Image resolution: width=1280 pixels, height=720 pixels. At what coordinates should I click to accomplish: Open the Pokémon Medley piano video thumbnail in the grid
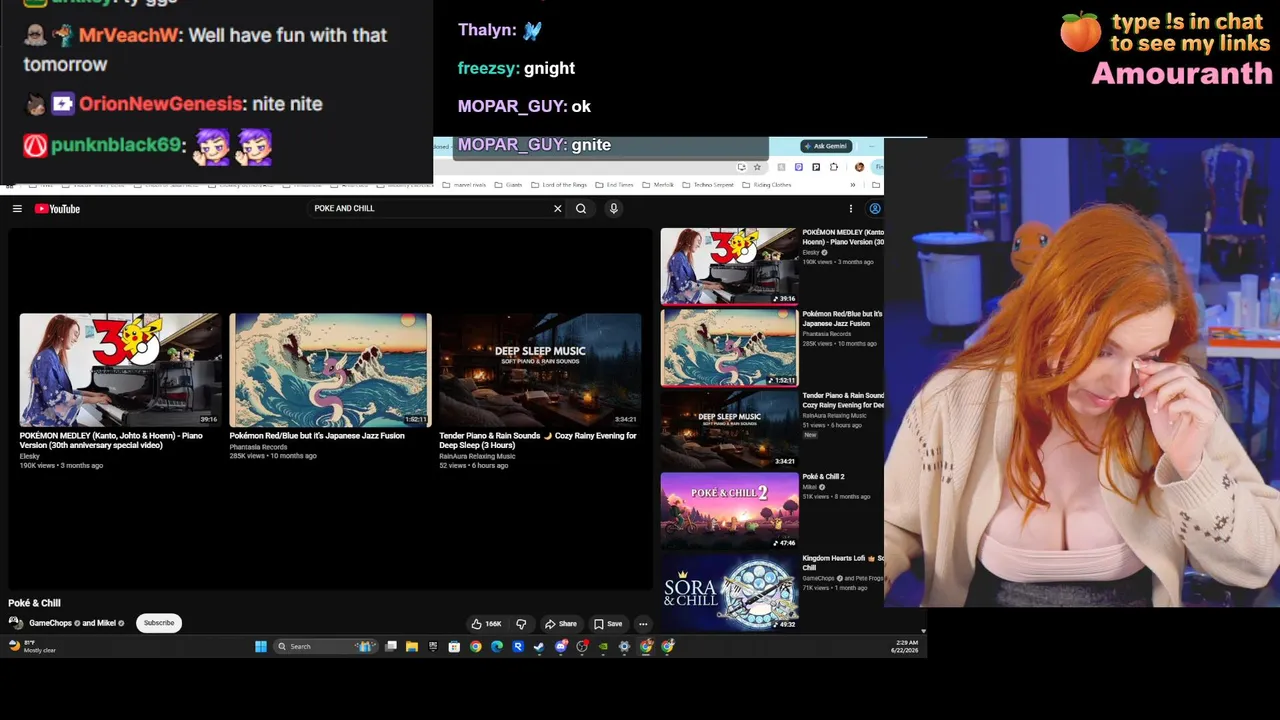[x=120, y=370]
